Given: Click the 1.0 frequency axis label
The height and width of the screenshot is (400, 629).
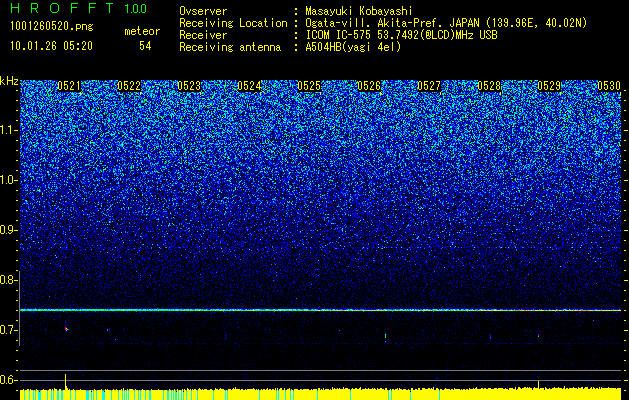Looking at the screenshot, I should click(8, 181).
